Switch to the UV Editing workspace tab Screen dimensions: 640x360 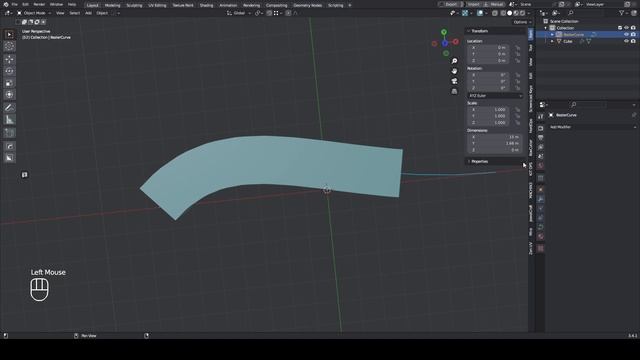click(157, 5)
